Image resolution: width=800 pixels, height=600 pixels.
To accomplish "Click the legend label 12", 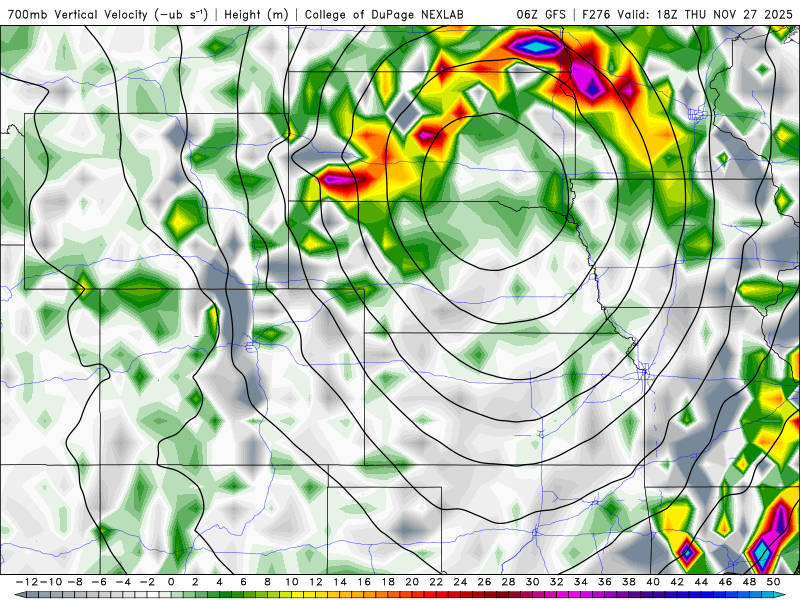I will (316, 582).
